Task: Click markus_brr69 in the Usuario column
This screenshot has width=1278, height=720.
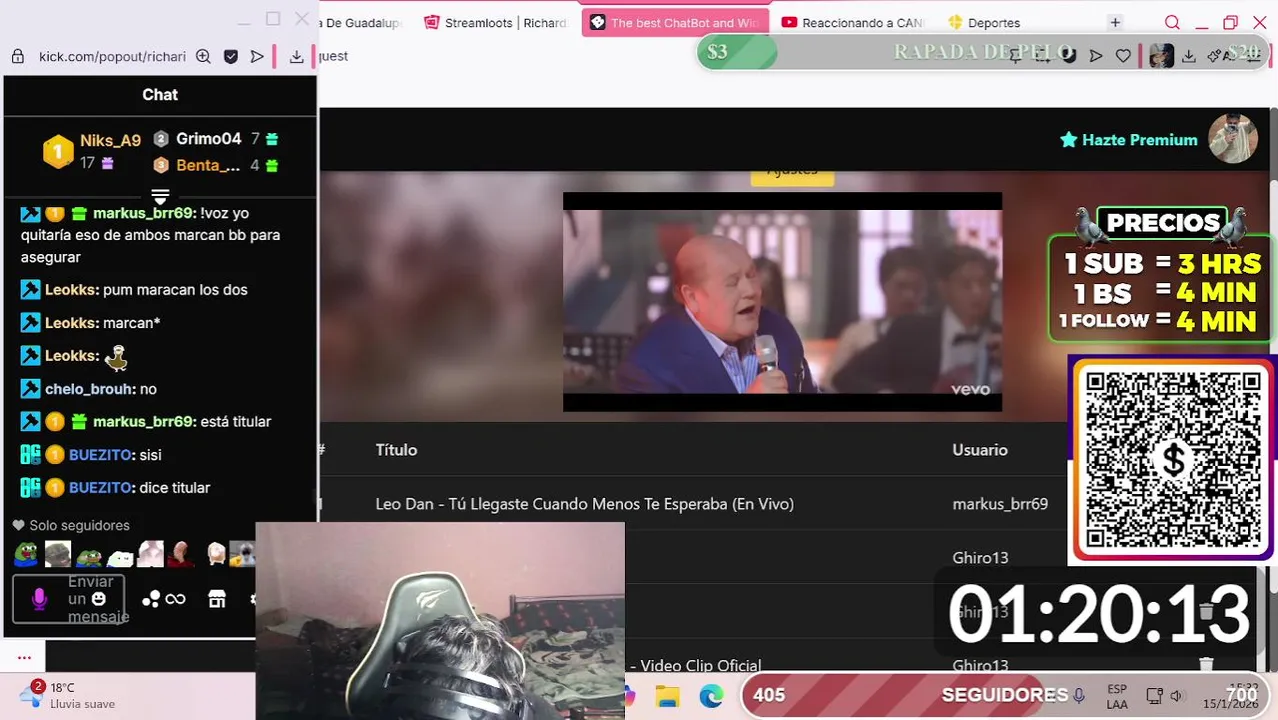Action: [1000, 504]
